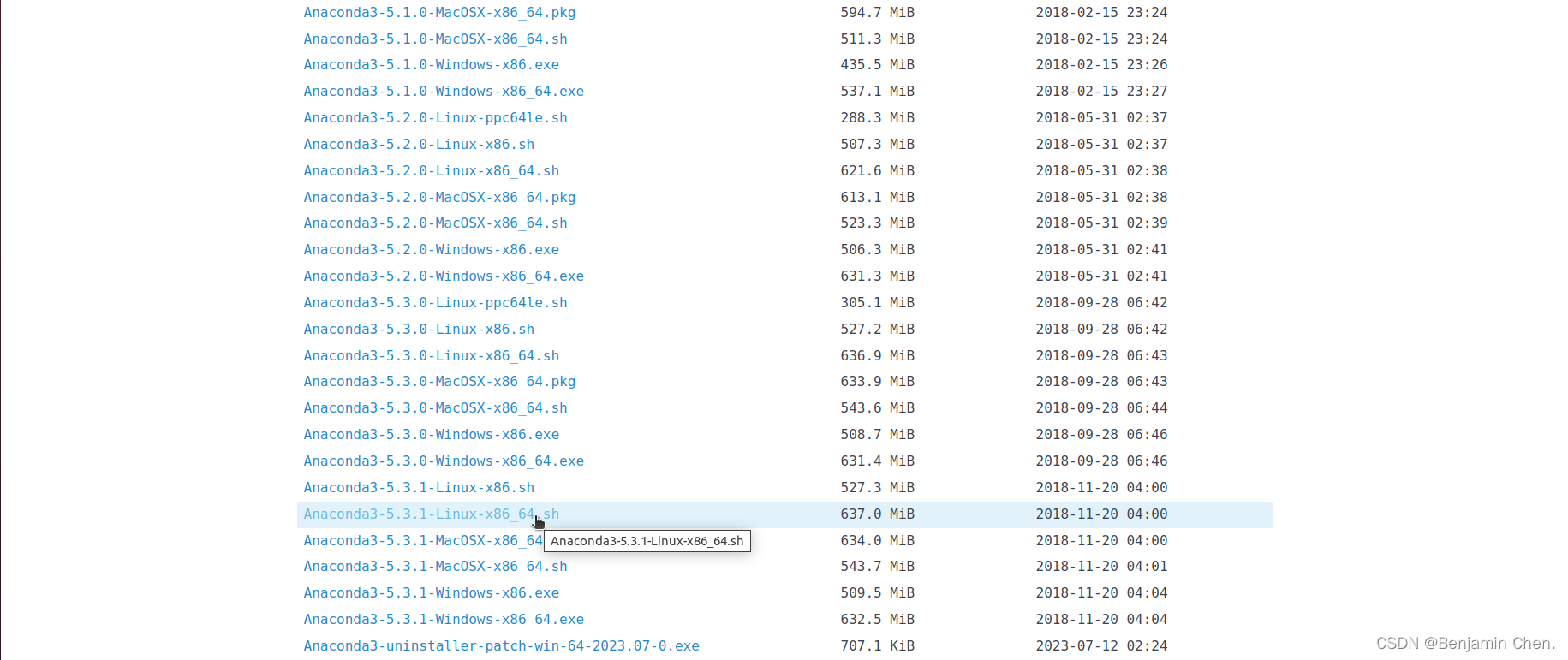Select the 2023-07-12 02:24 date
The image size is (1568, 660).
1101,646
